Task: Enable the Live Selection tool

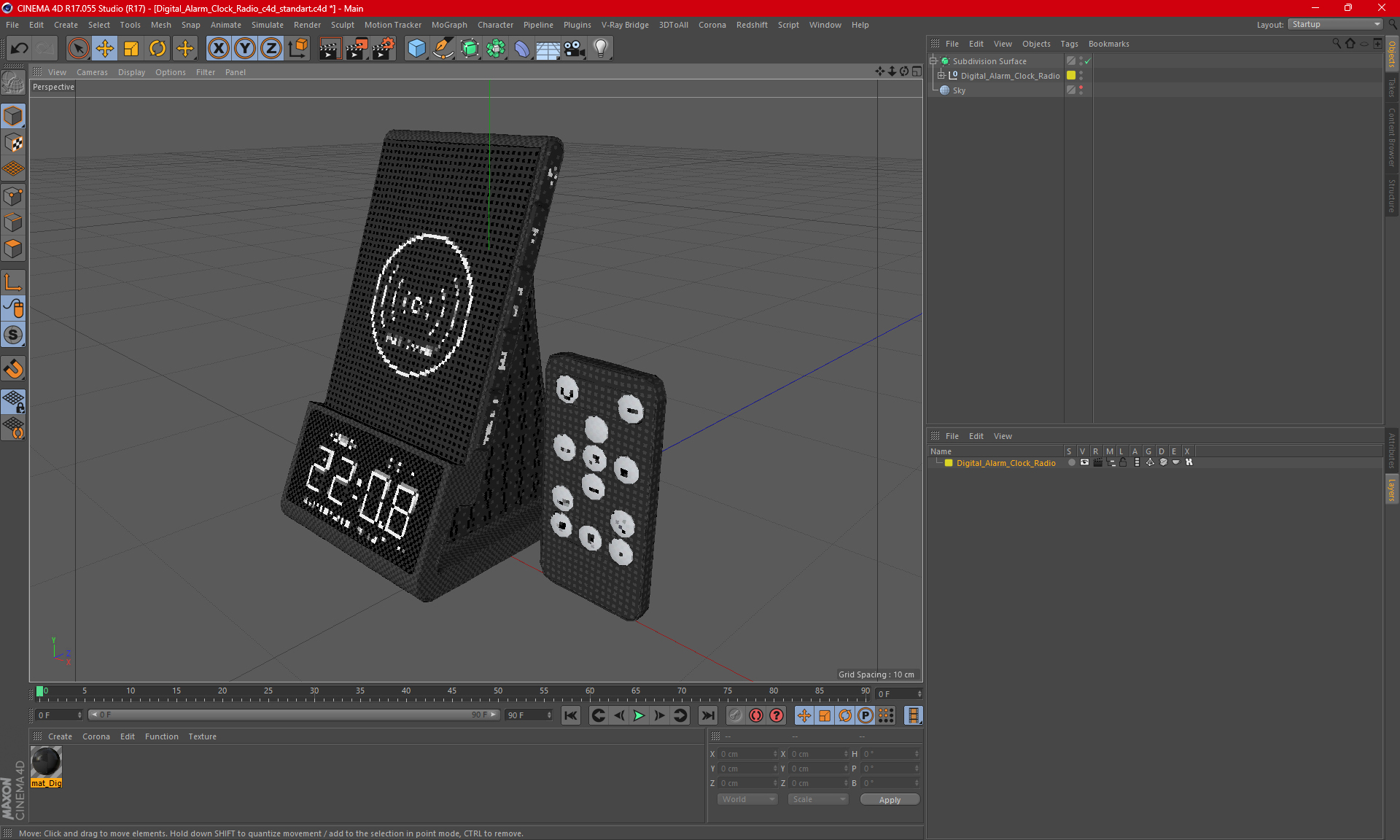Action: coord(78,49)
